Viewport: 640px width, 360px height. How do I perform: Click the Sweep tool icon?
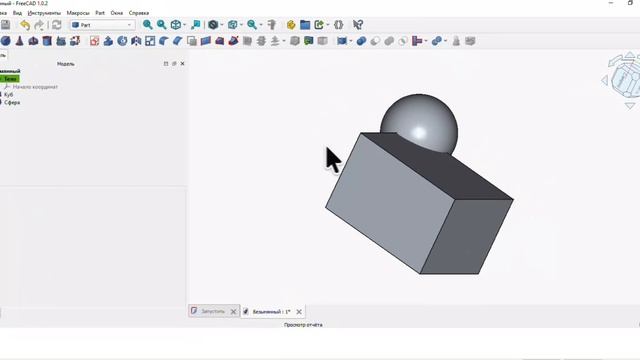pyautogui.click(x=233, y=41)
